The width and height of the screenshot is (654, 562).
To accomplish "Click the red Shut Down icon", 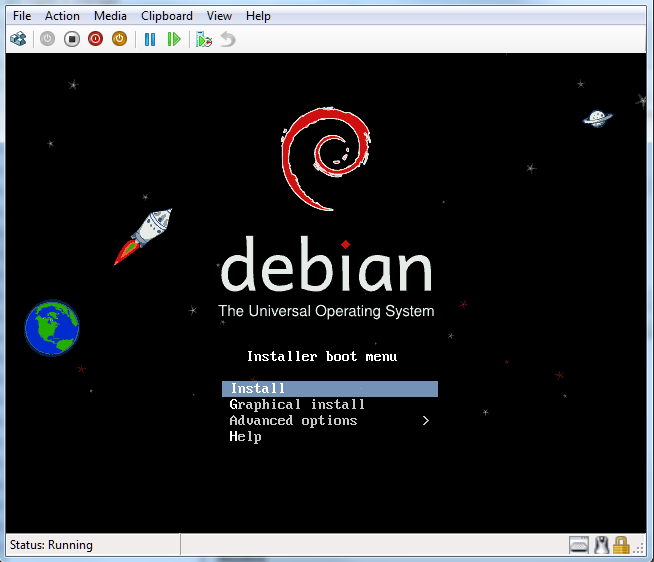I will (96, 39).
